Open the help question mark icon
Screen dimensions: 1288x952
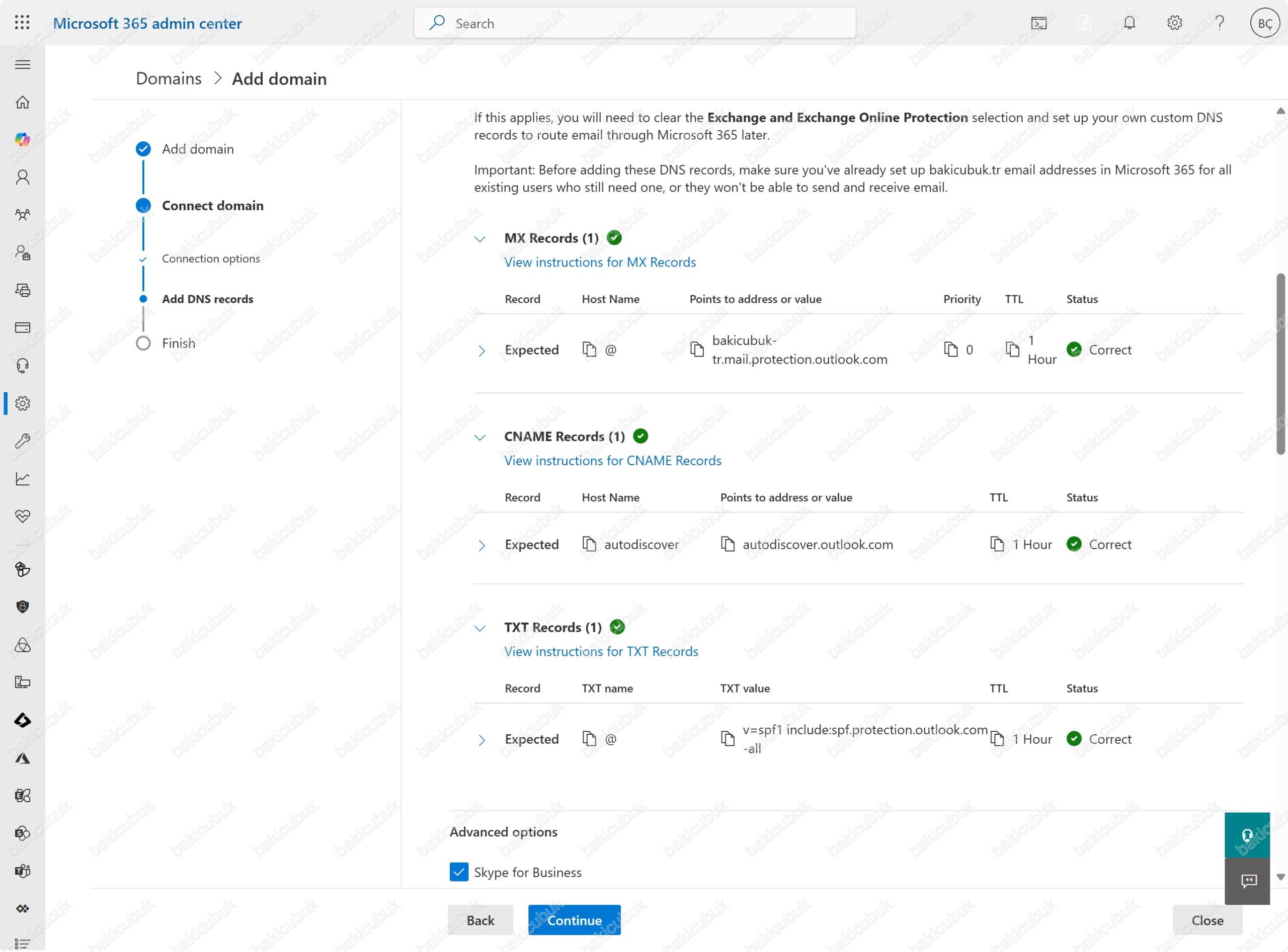1220,23
